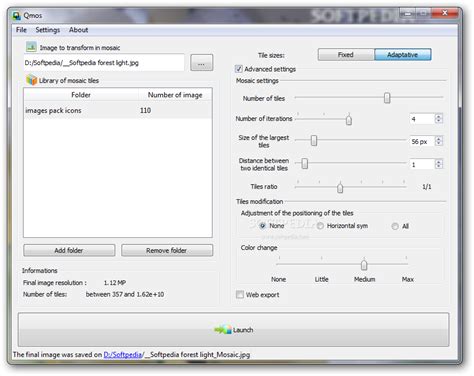Click the browse '...' button for image path
474x376 pixels.
click(x=201, y=62)
